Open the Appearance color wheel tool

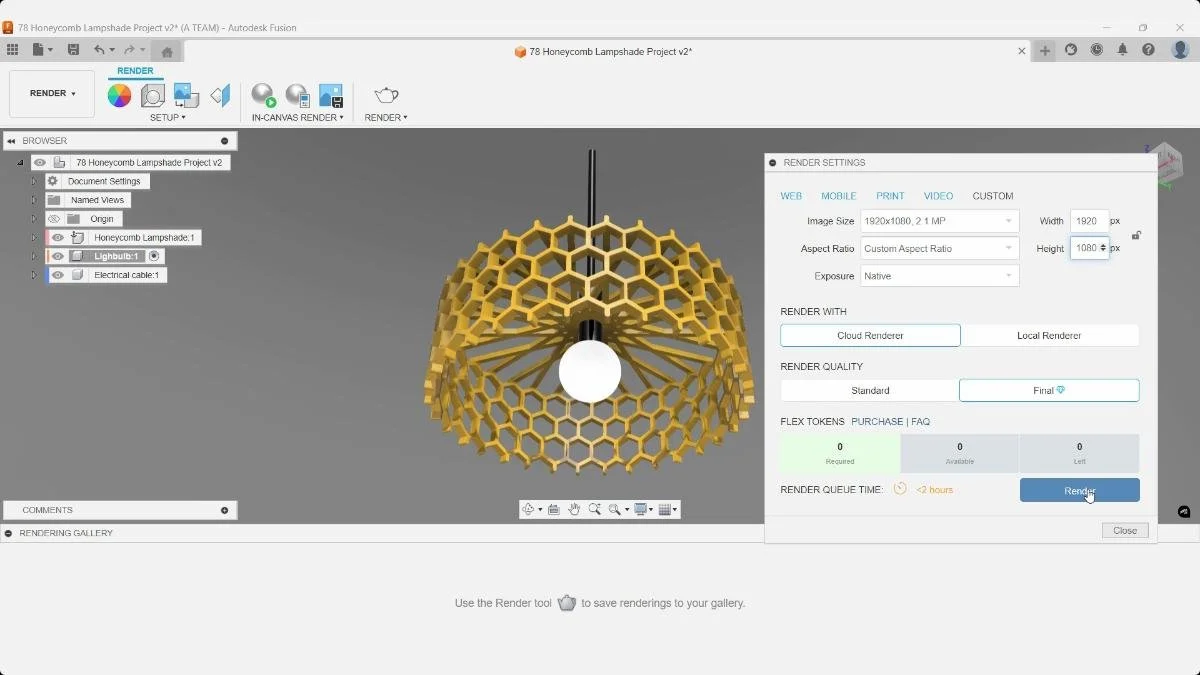click(119, 96)
